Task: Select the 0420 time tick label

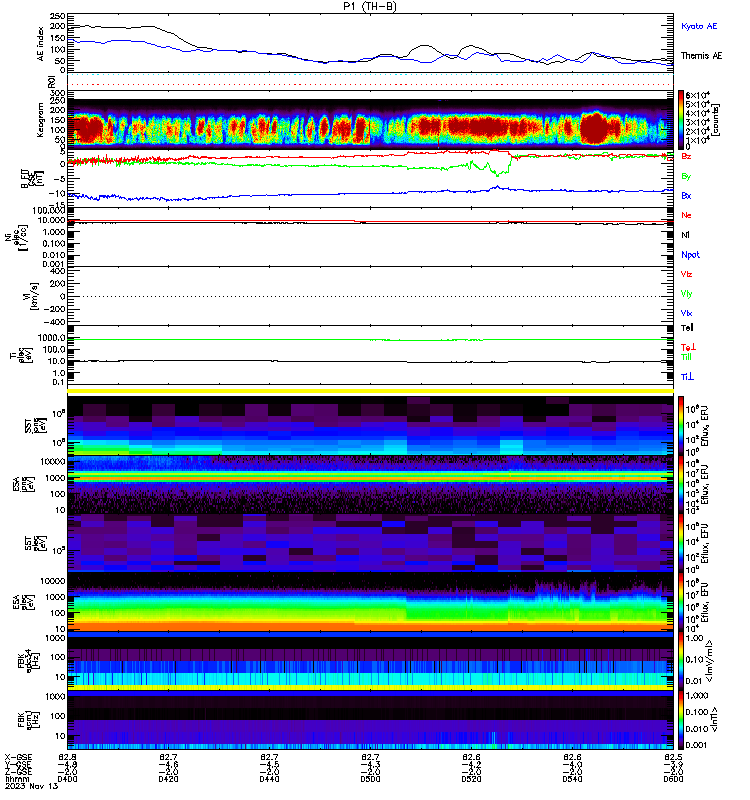Action: point(168,779)
